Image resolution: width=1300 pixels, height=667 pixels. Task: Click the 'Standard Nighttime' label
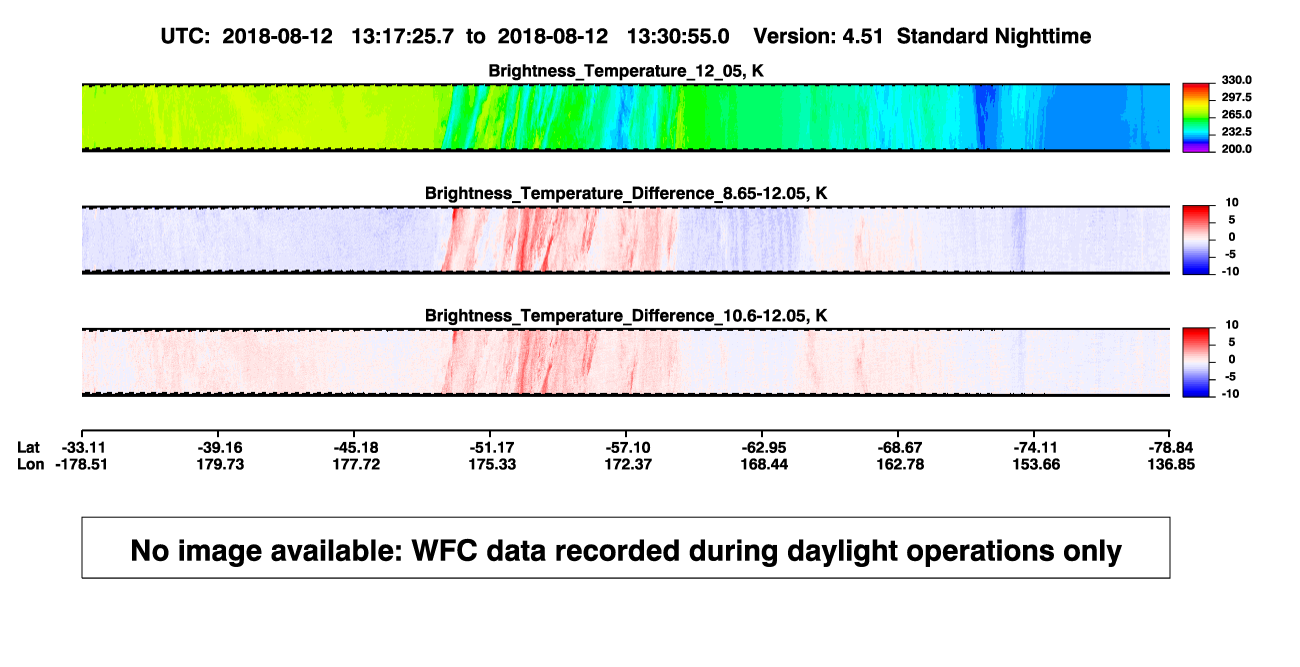[994, 36]
